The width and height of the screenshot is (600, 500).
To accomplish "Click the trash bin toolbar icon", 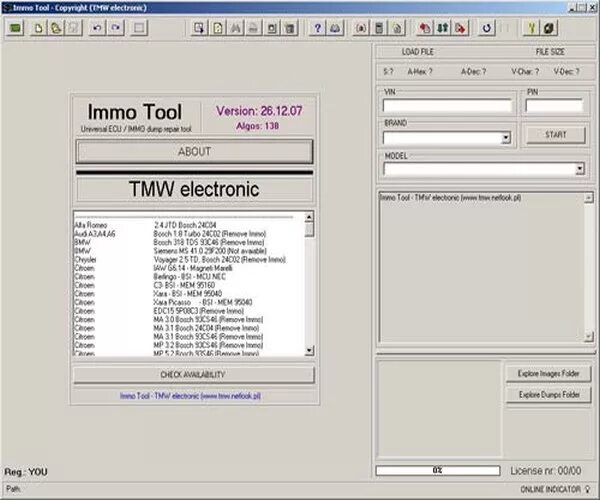I will 290,28.
